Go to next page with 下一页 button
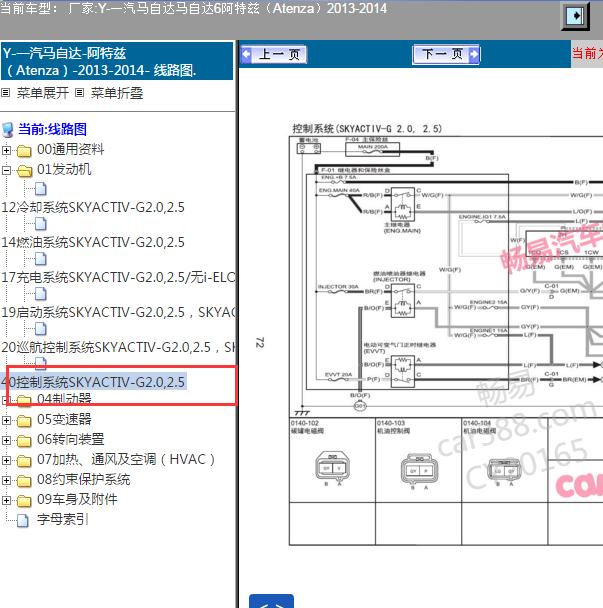The image size is (603, 608). coord(446,54)
